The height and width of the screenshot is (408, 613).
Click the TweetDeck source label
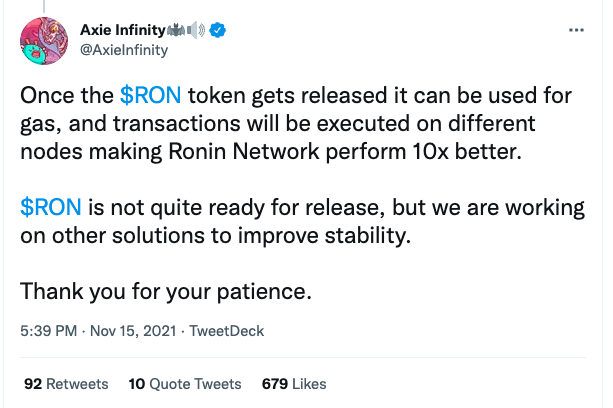coord(226,330)
